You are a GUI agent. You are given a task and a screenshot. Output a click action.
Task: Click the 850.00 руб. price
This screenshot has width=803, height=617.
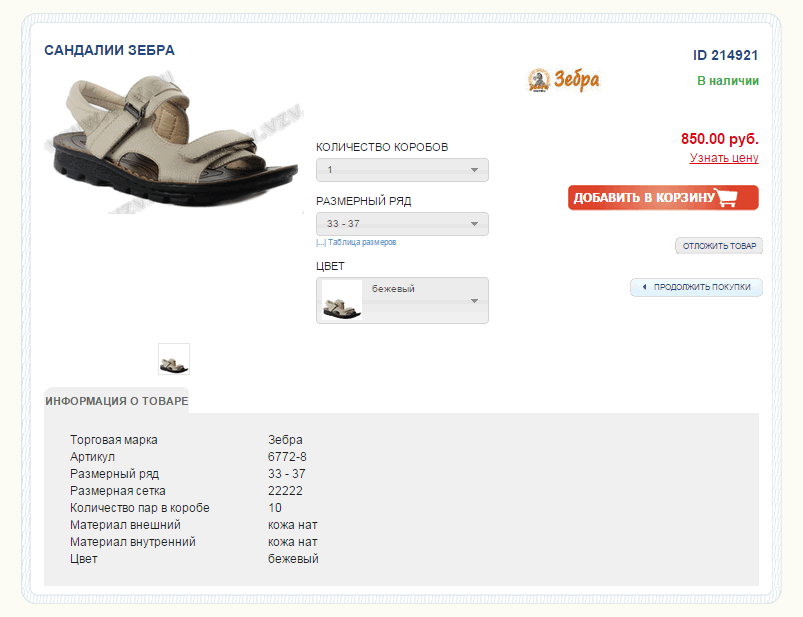pos(719,139)
